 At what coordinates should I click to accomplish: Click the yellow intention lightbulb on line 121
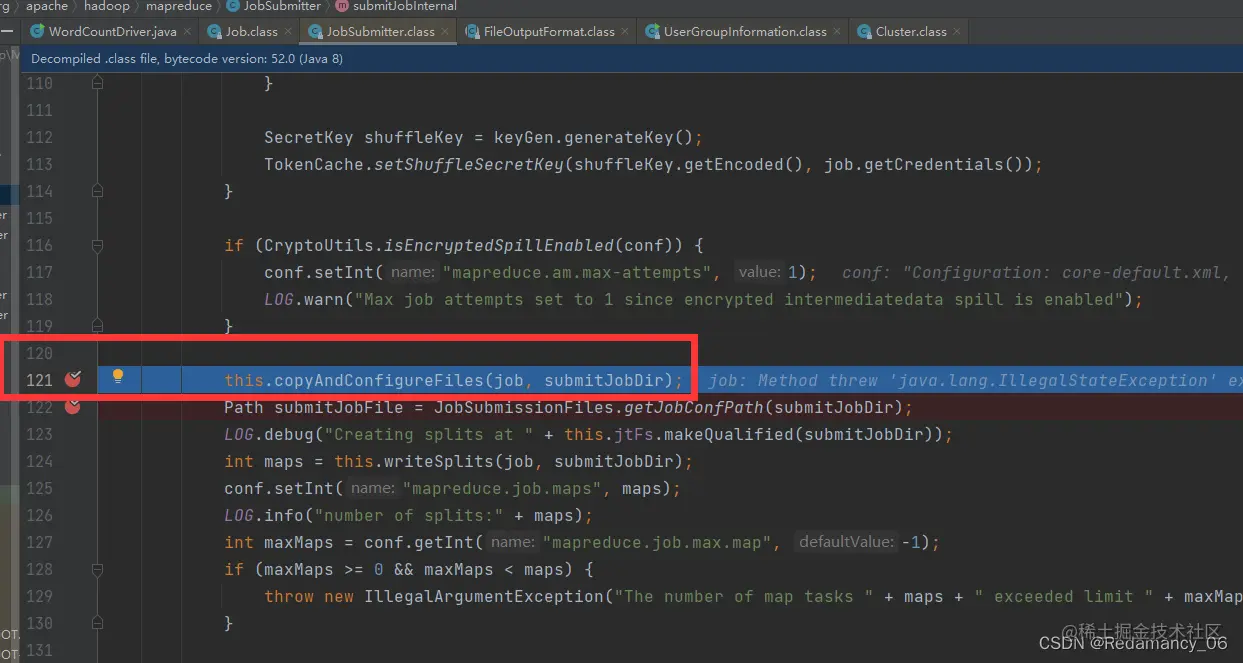click(117, 377)
